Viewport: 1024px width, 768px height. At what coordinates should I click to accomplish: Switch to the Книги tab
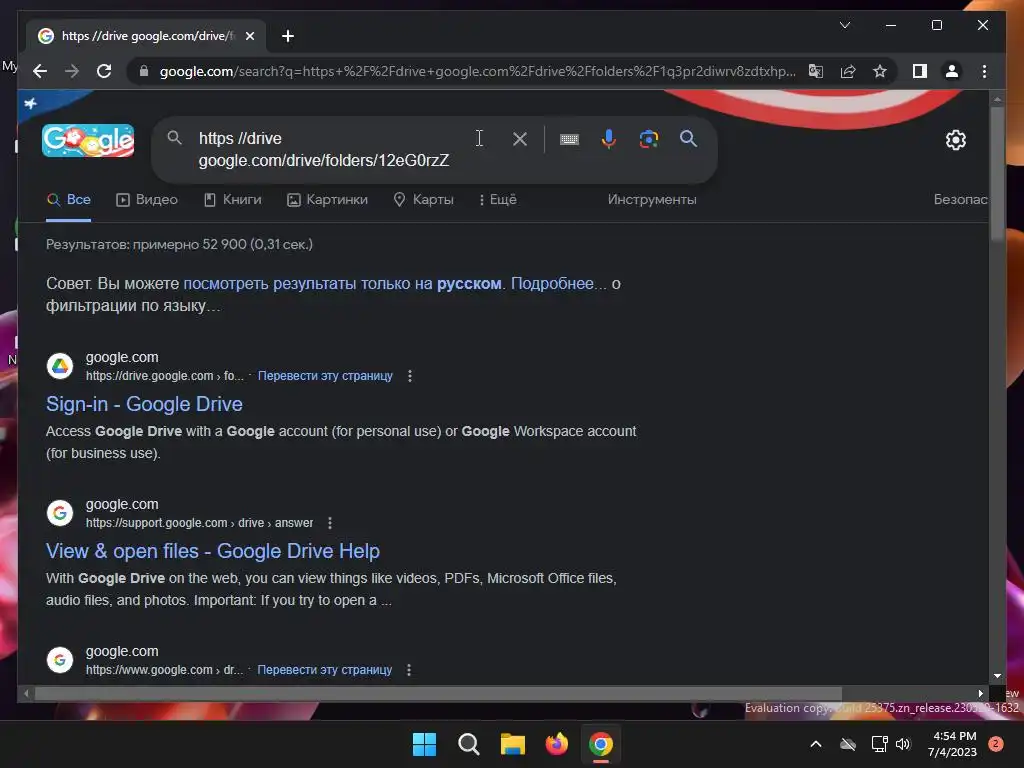pyautogui.click(x=232, y=200)
